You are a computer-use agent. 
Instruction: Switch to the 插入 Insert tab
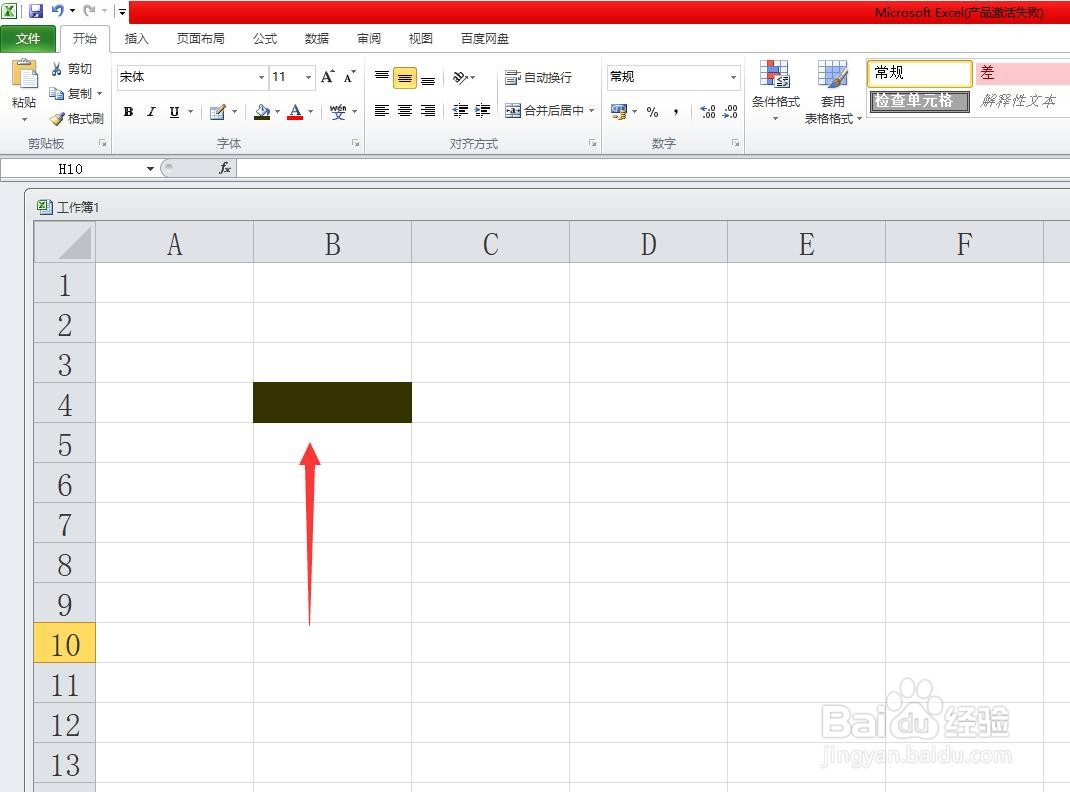[x=136, y=39]
